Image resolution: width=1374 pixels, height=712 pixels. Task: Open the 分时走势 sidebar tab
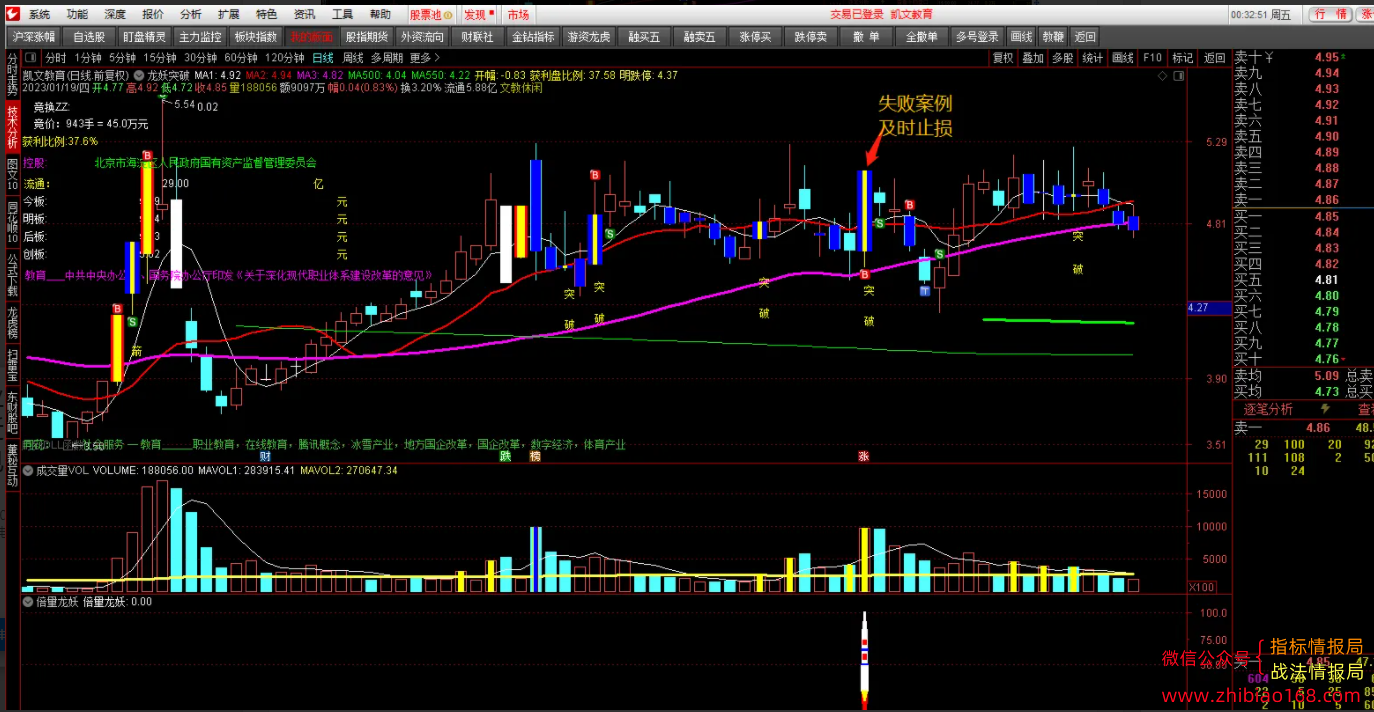12,74
